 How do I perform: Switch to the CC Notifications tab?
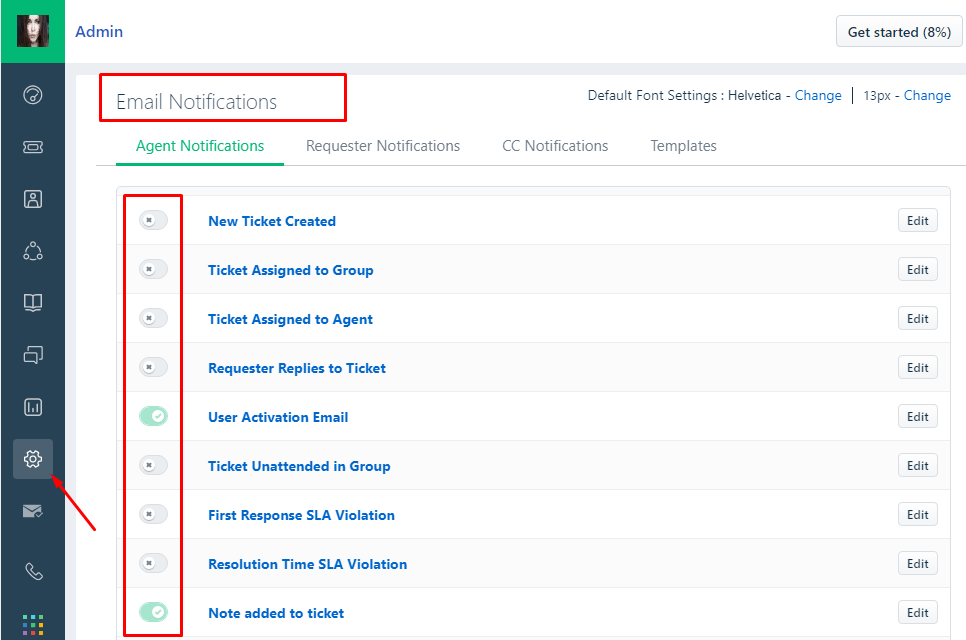click(555, 146)
